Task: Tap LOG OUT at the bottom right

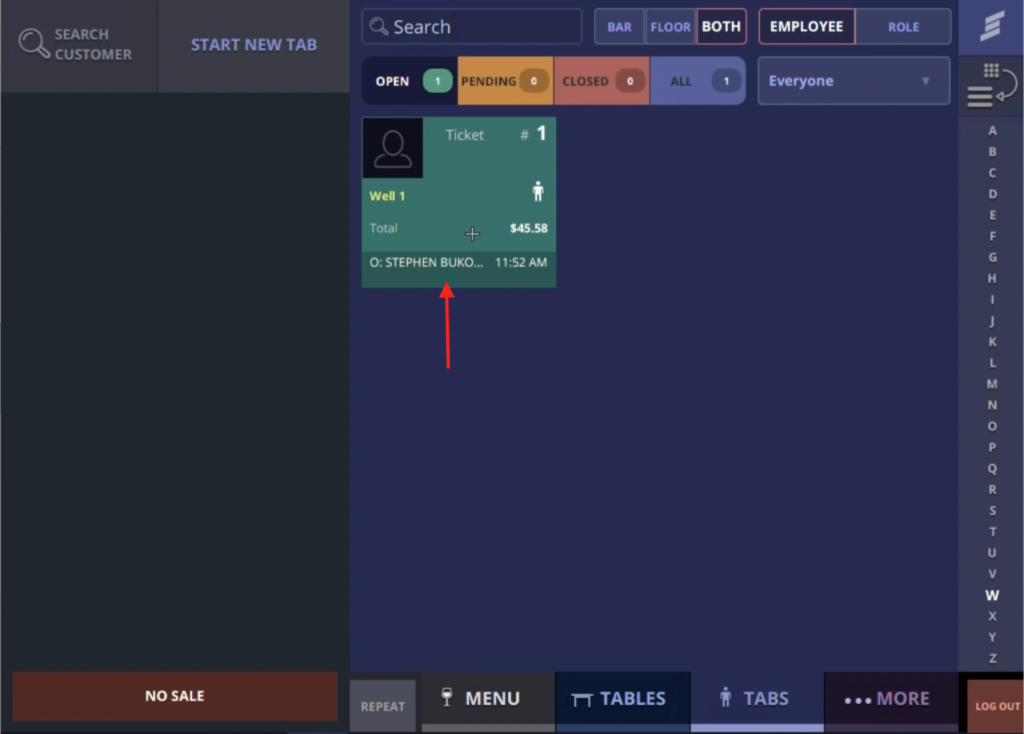Action: coord(996,705)
